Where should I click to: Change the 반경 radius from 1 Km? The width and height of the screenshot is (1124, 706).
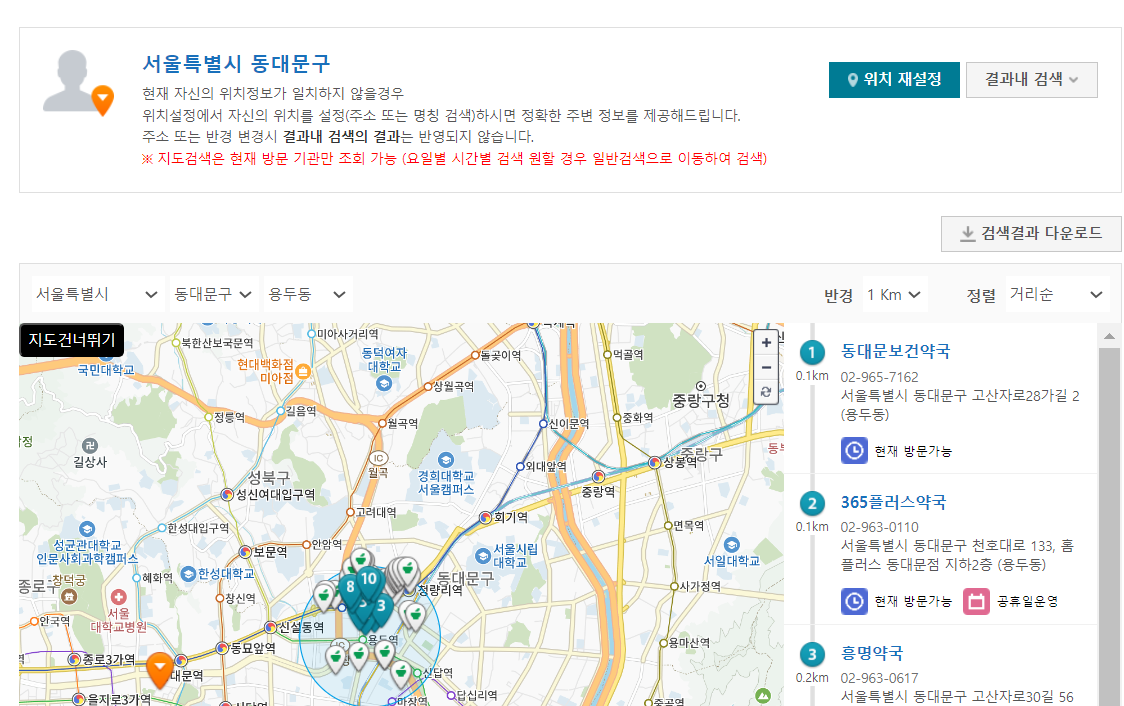coord(894,294)
